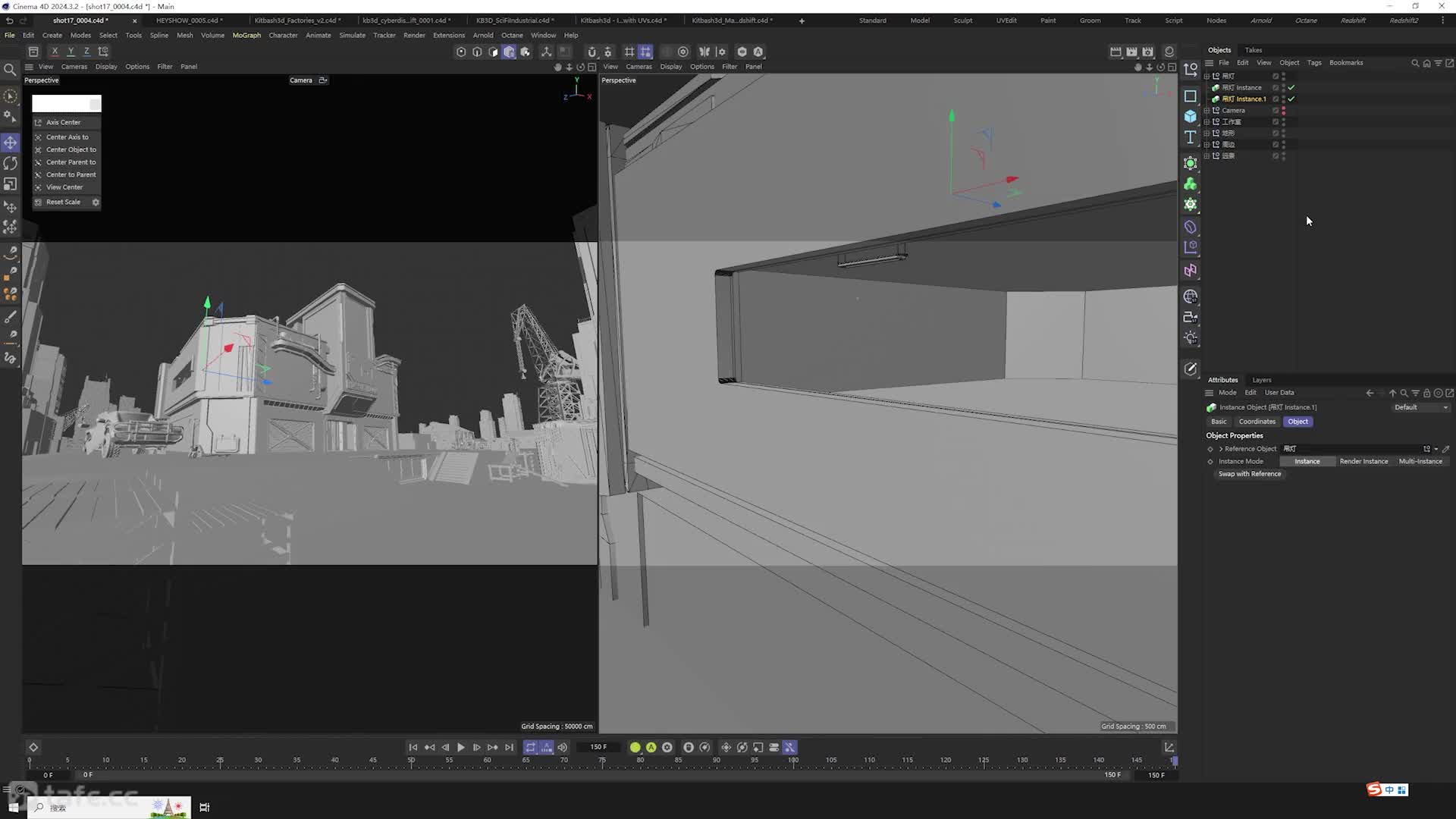Viewport: 1456px width, 819px height.
Task: Expand the Camera group in Object Manager
Action: (x=1207, y=111)
